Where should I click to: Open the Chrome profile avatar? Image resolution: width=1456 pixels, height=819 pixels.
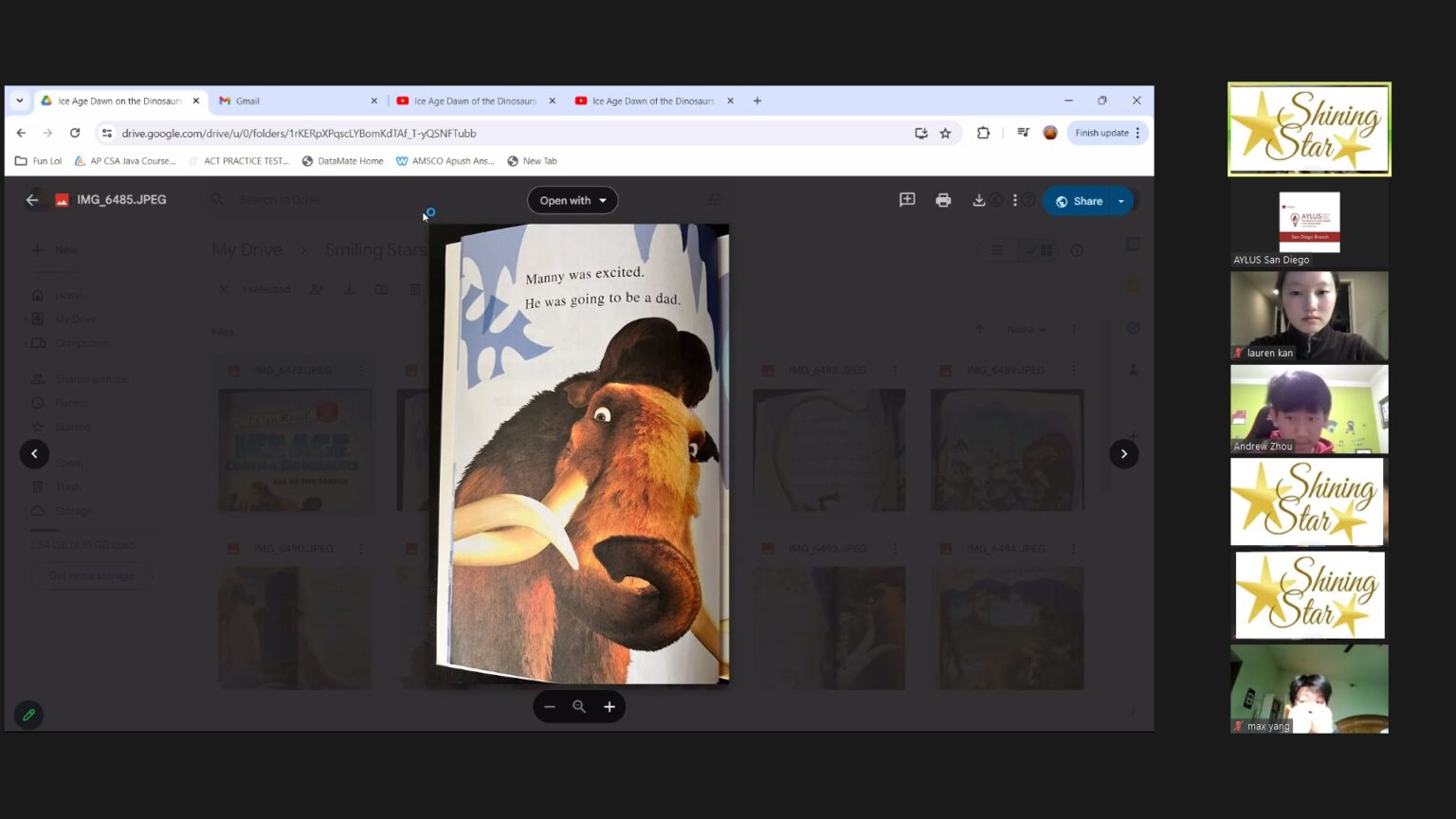(x=1050, y=134)
